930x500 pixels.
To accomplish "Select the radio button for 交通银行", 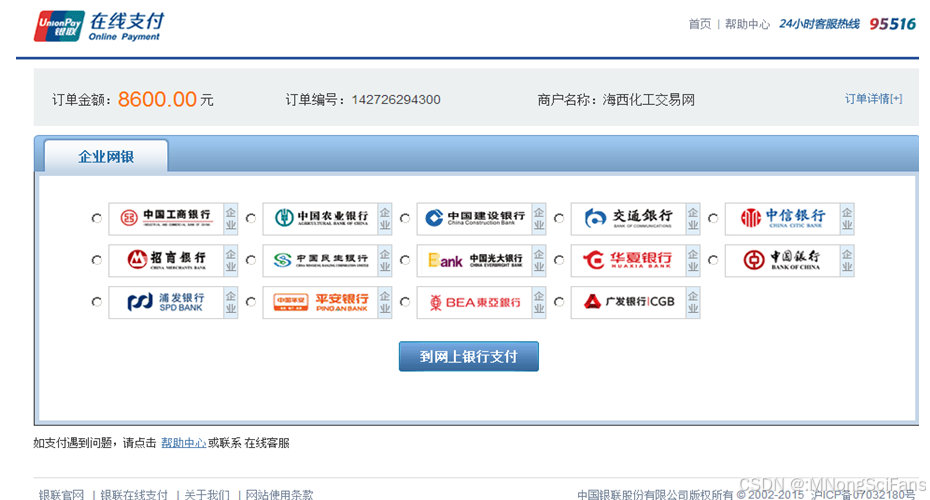I will (x=559, y=218).
